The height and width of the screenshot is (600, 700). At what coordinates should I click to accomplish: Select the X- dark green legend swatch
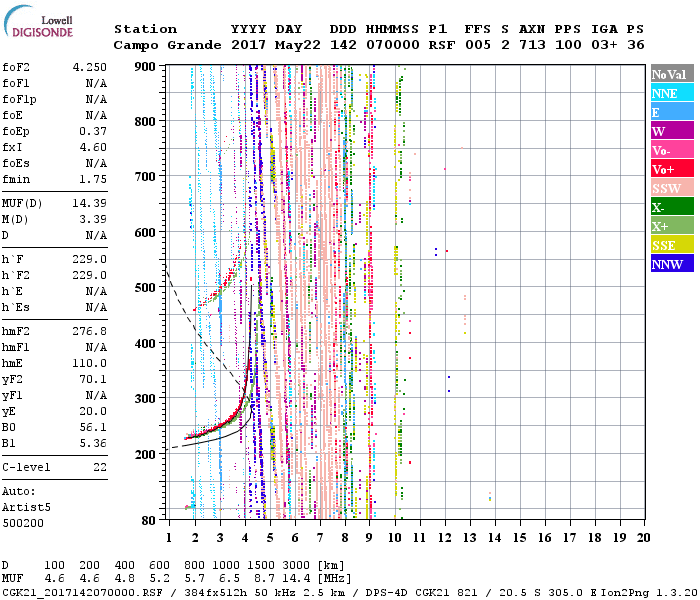[671, 207]
